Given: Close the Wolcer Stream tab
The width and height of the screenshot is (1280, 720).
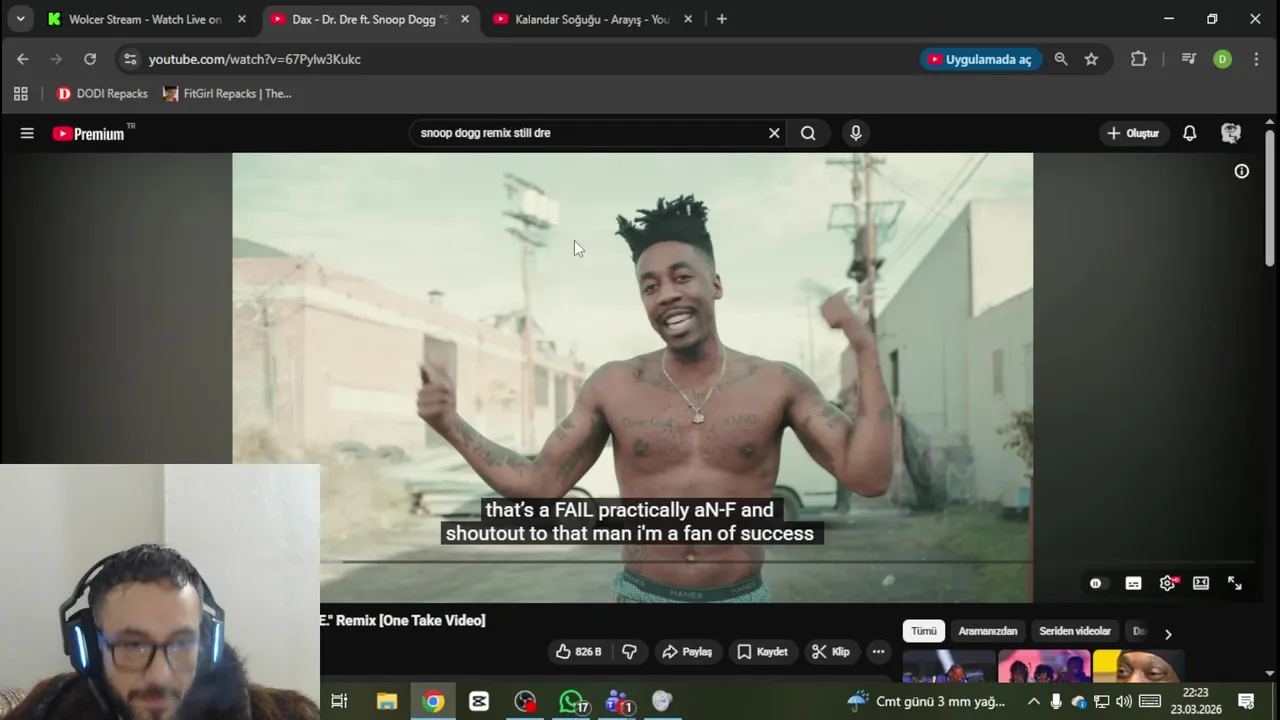Looking at the screenshot, I should tap(241, 19).
